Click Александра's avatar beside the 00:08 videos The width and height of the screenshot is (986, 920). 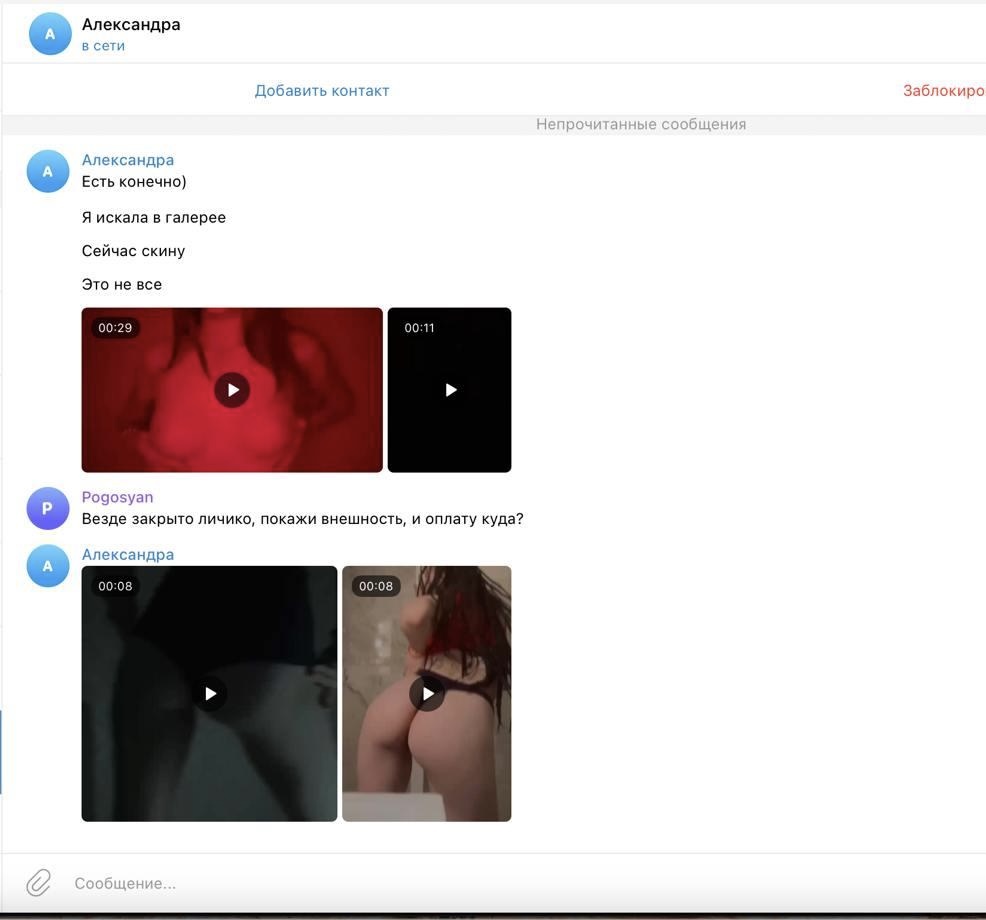[x=48, y=566]
